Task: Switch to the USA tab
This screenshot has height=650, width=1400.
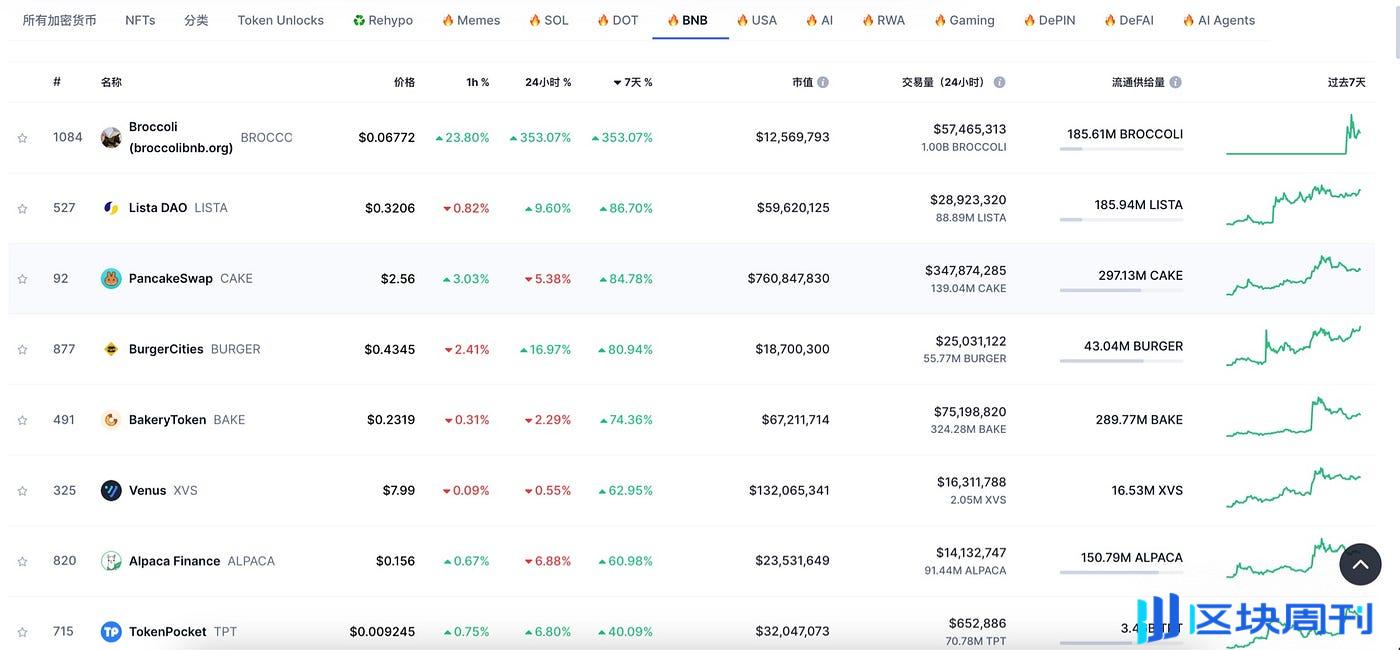Action: click(757, 20)
